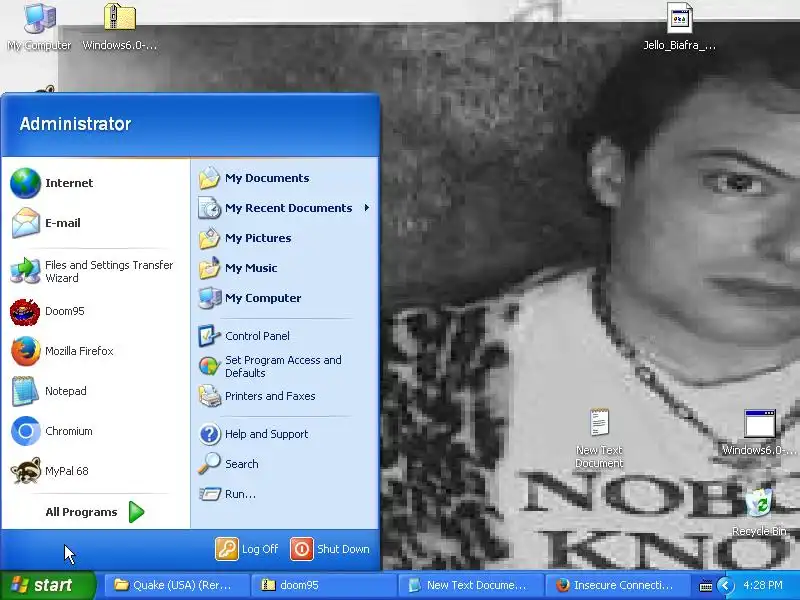The height and width of the screenshot is (600, 800).
Task: Open E-mail from the Start menu
Action: [x=96, y=223]
